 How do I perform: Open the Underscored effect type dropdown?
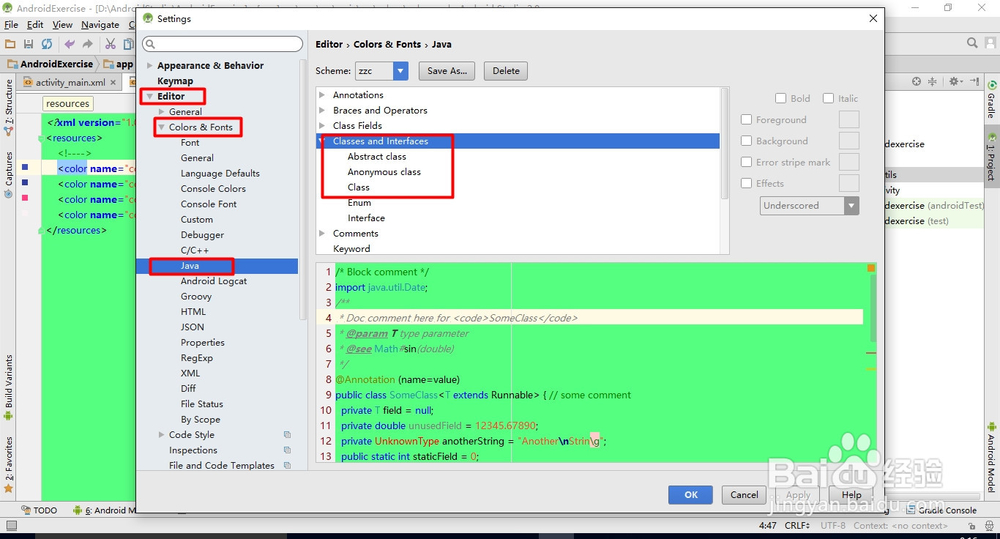pos(809,205)
